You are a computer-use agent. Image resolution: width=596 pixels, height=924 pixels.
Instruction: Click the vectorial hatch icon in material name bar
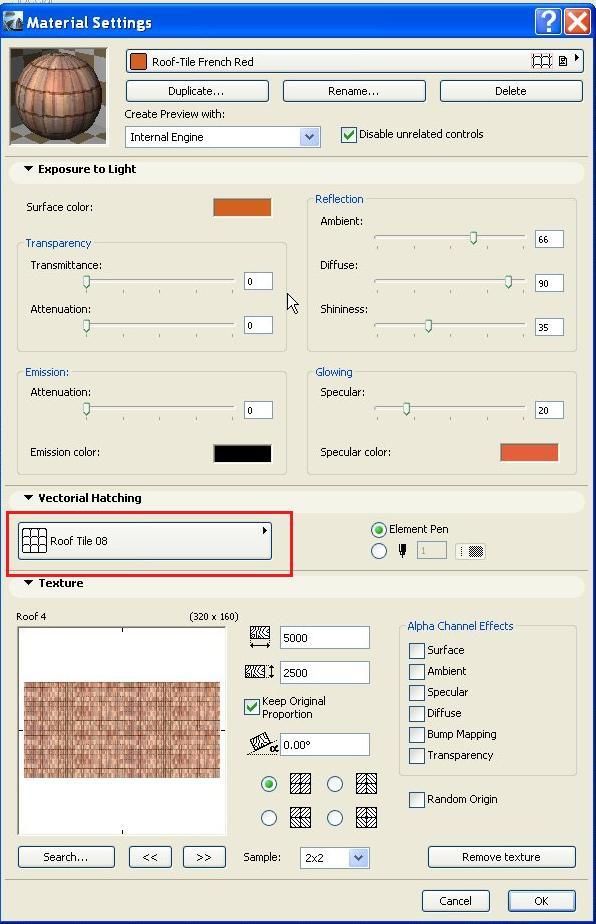pyautogui.click(x=541, y=61)
